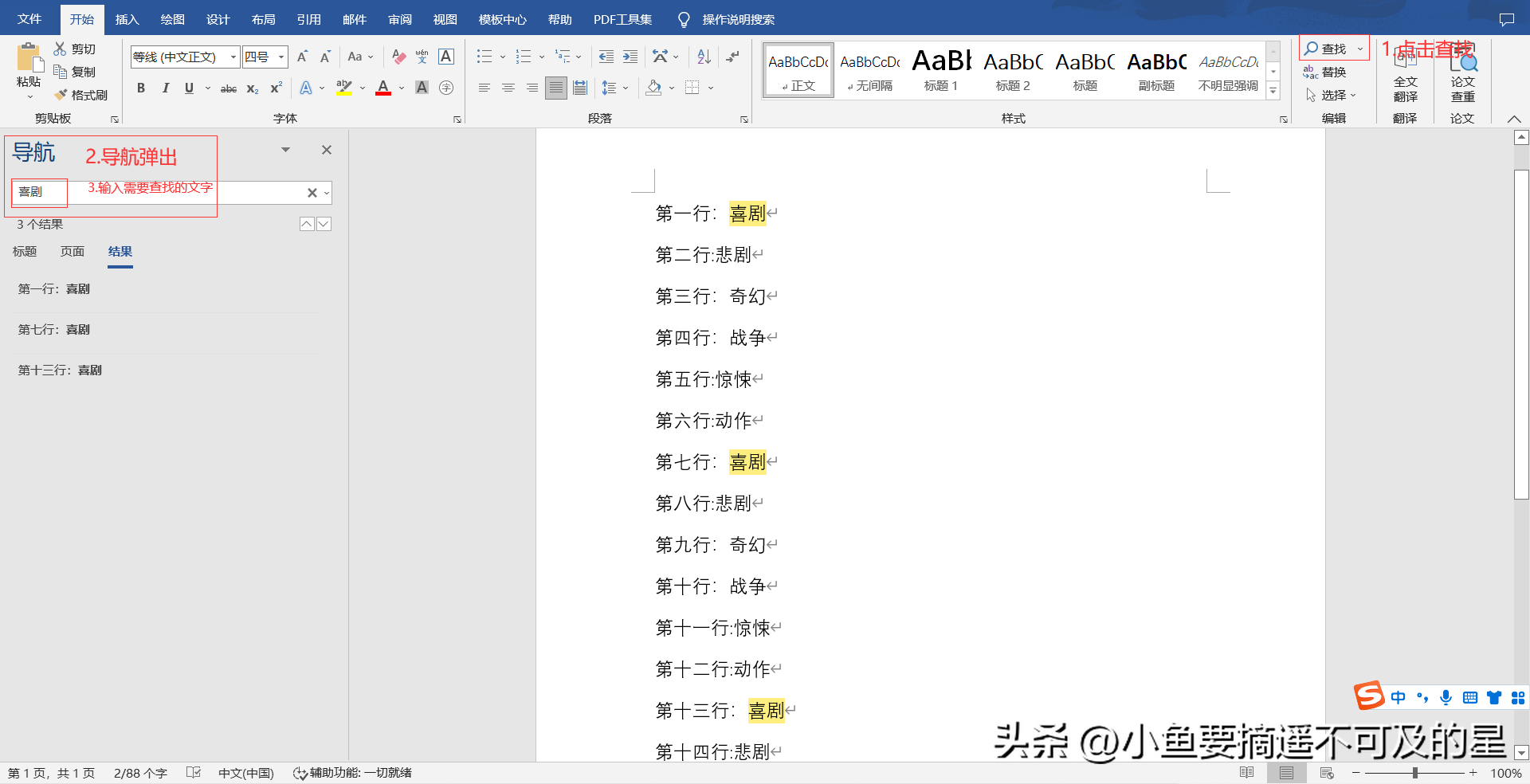Toggle superscript formatting
This screenshot has height=784, width=1530.
coord(277,88)
